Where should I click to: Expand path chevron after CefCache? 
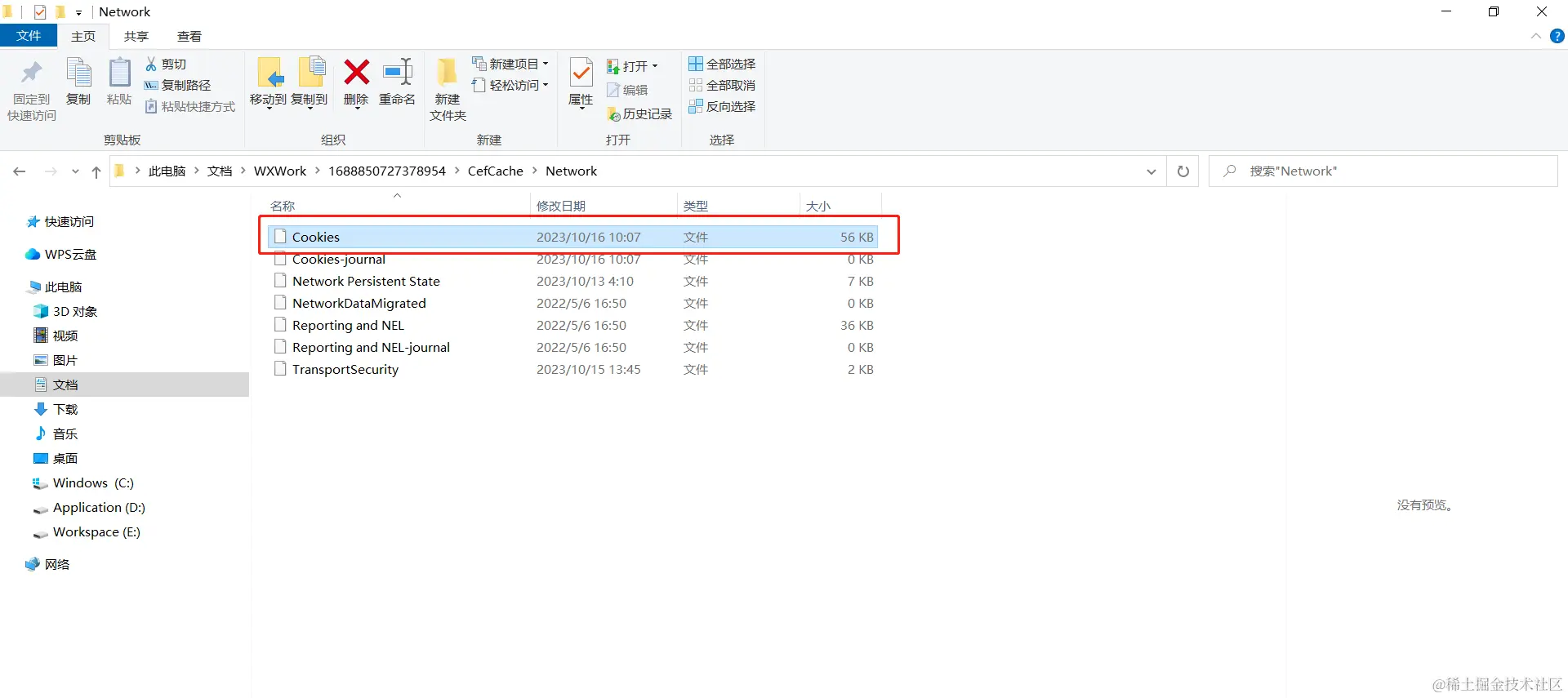pyautogui.click(x=535, y=171)
